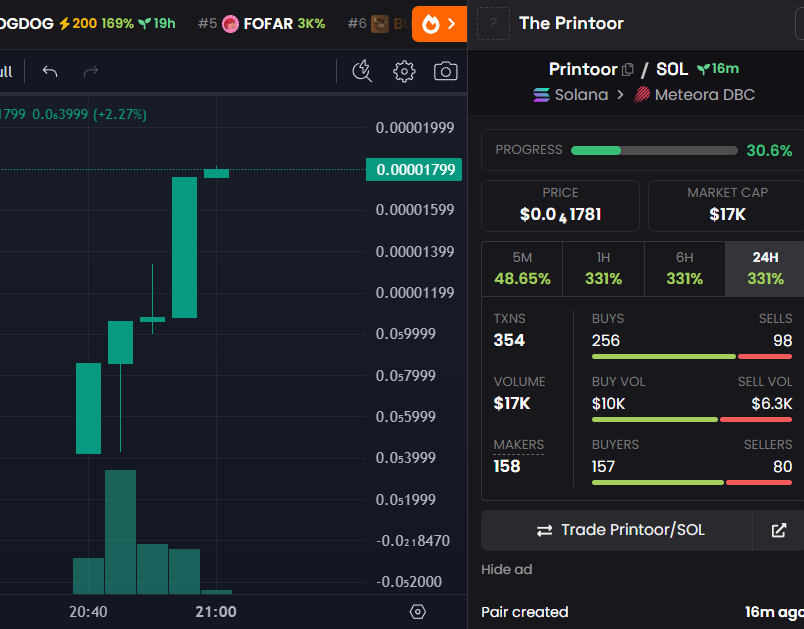Click the BUYERS count 157
This screenshot has width=804, height=629.
pyautogui.click(x=603, y=466)
